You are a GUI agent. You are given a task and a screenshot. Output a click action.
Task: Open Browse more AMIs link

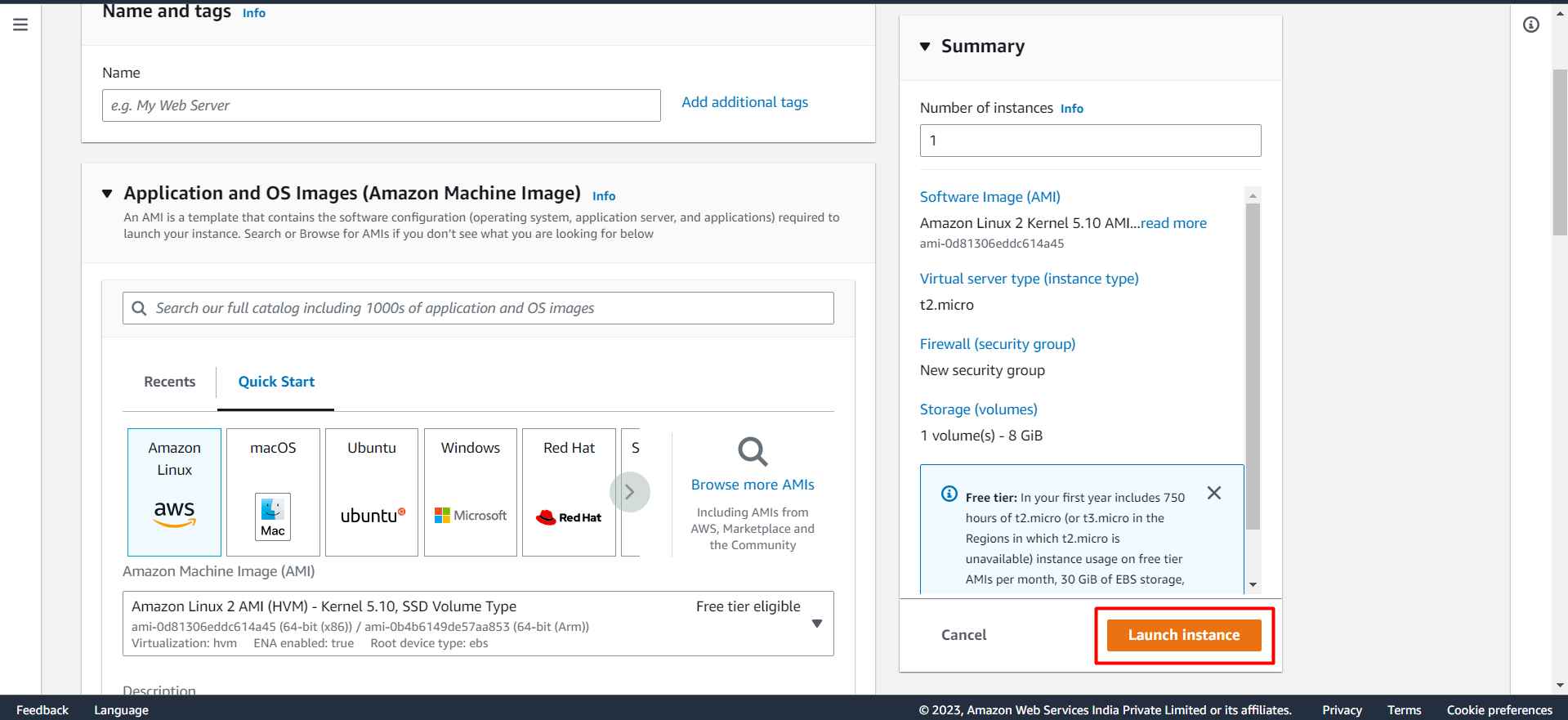click(753, 485)
